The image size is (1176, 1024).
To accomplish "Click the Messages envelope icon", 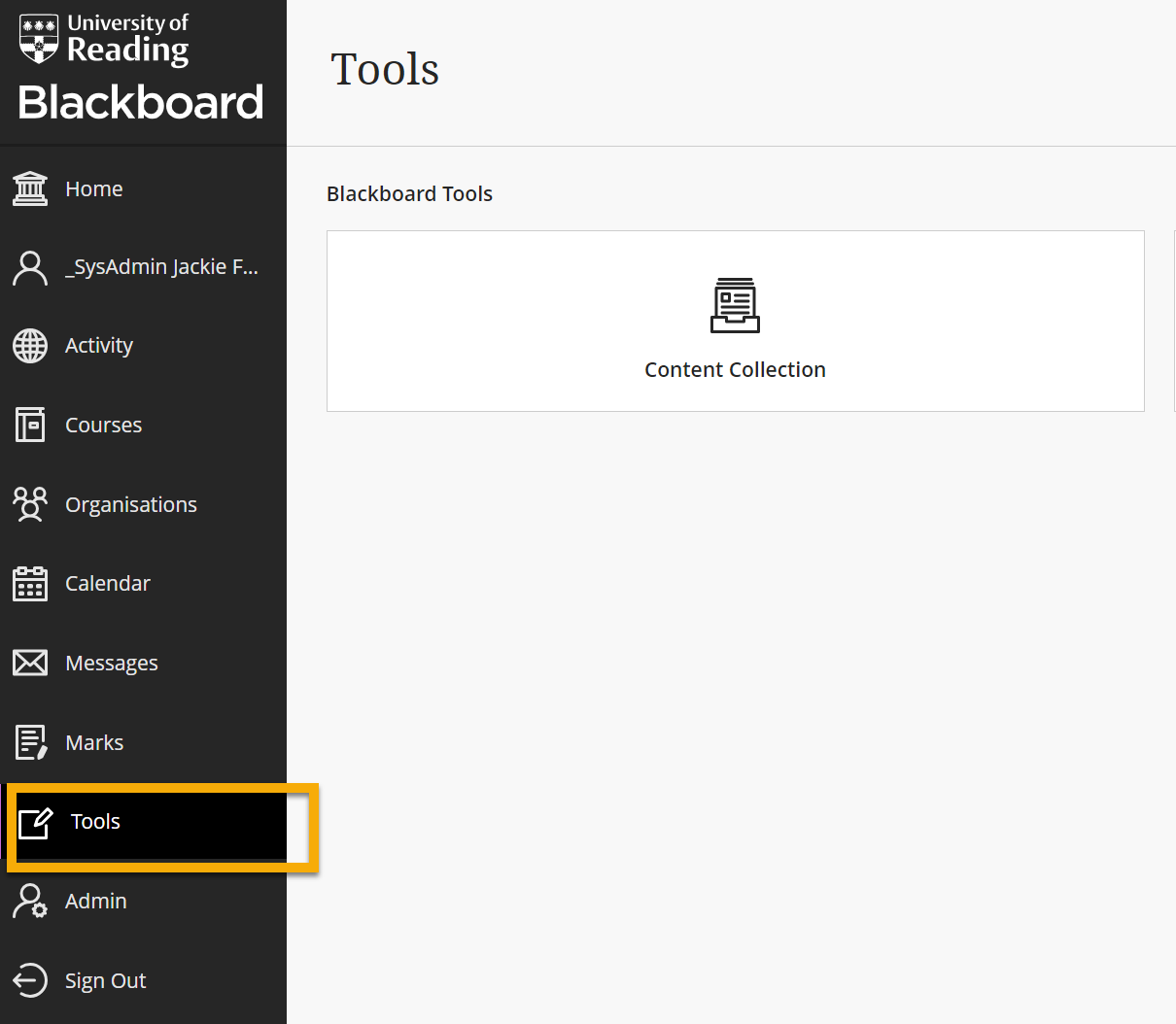I will click(x=30, y=663).
